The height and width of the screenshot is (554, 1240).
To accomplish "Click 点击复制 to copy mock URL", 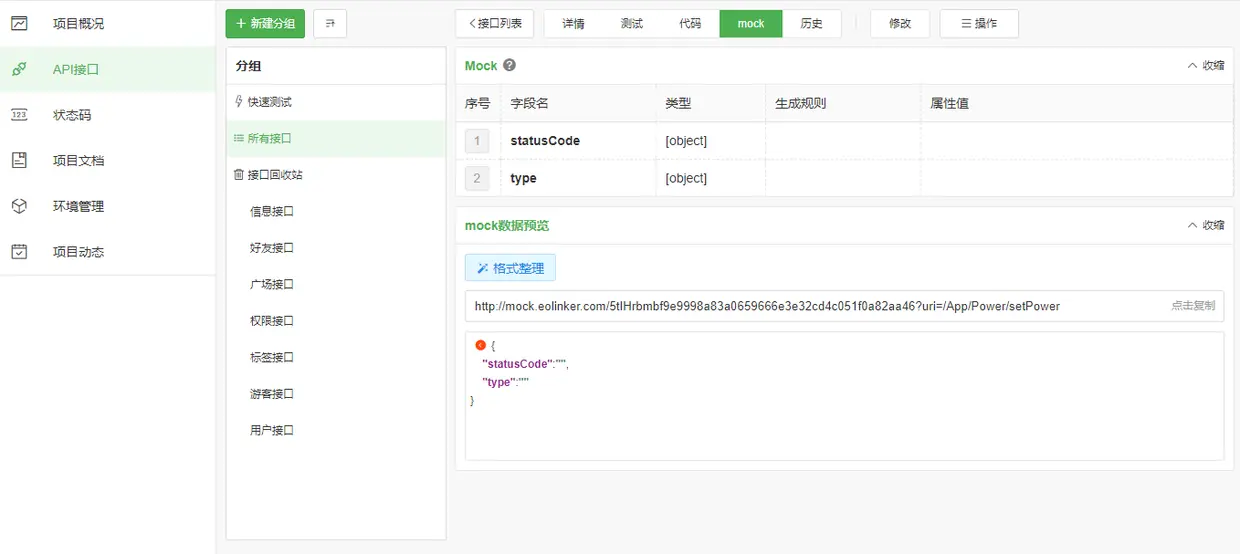I will (1193, 306).
